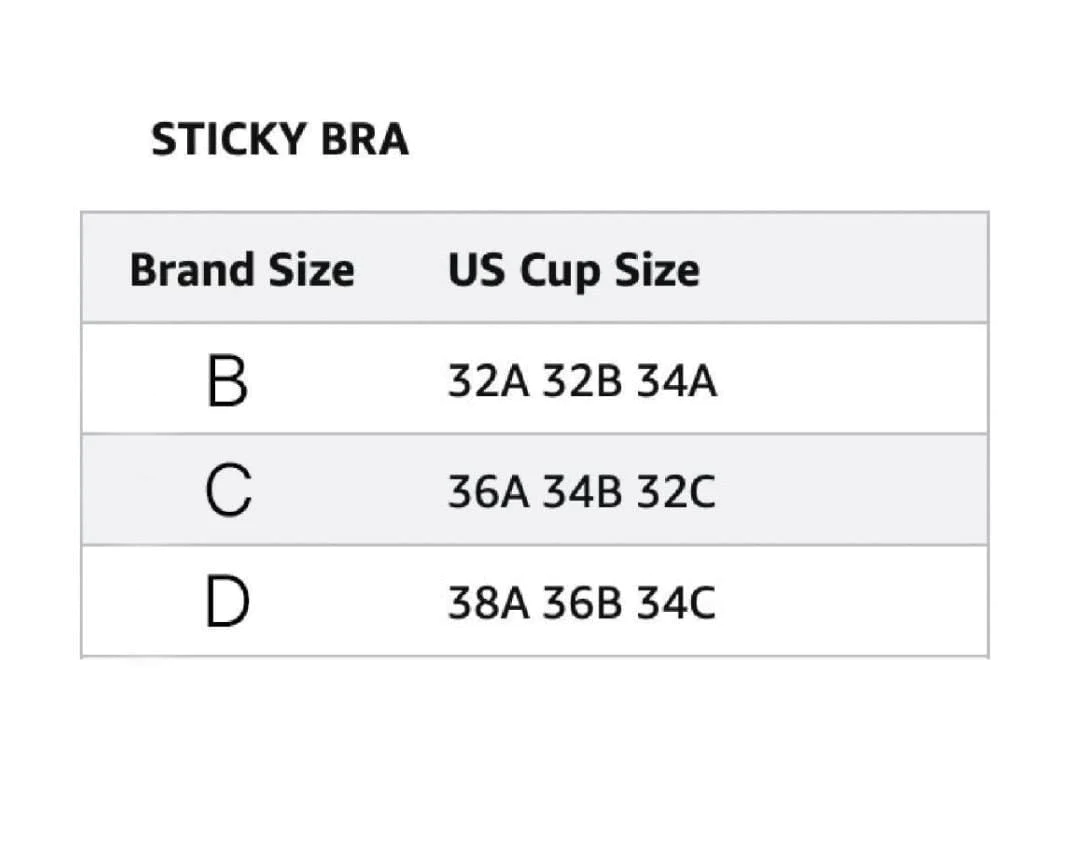
Task: Pick the 32C cup size entry
Action: (x=676, y=494)
